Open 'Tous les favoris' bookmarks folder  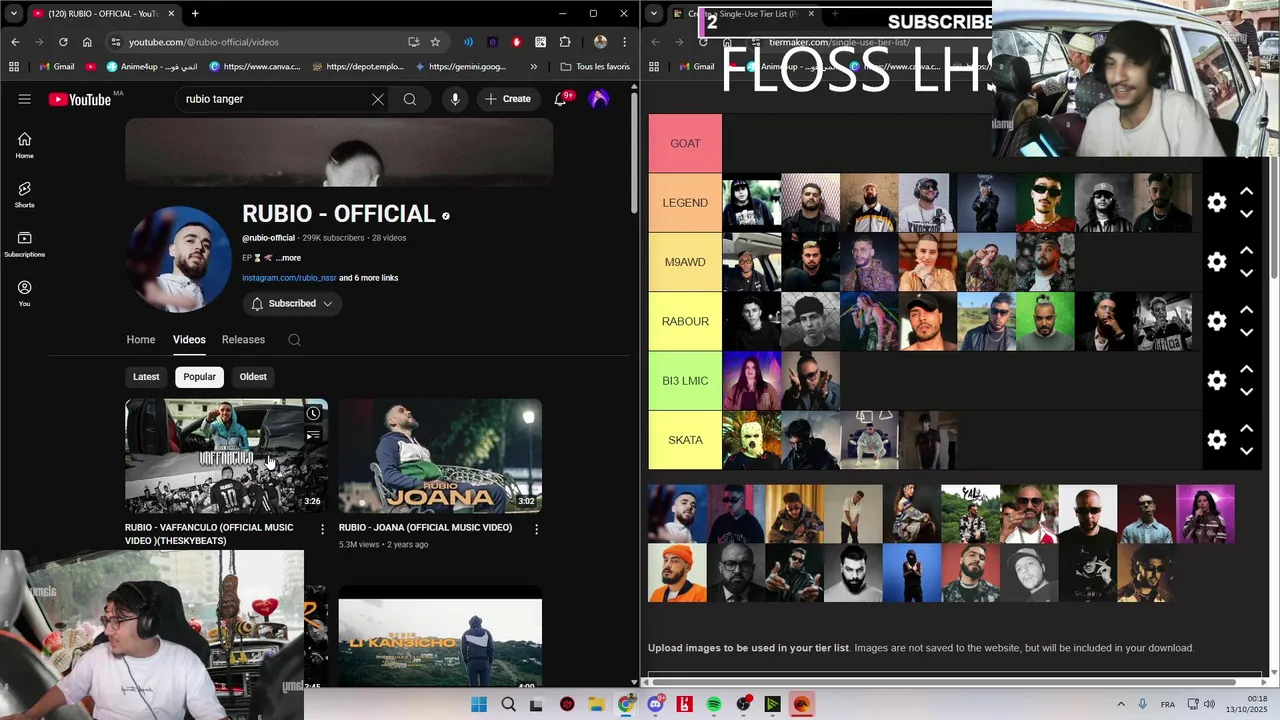(595, 67)
